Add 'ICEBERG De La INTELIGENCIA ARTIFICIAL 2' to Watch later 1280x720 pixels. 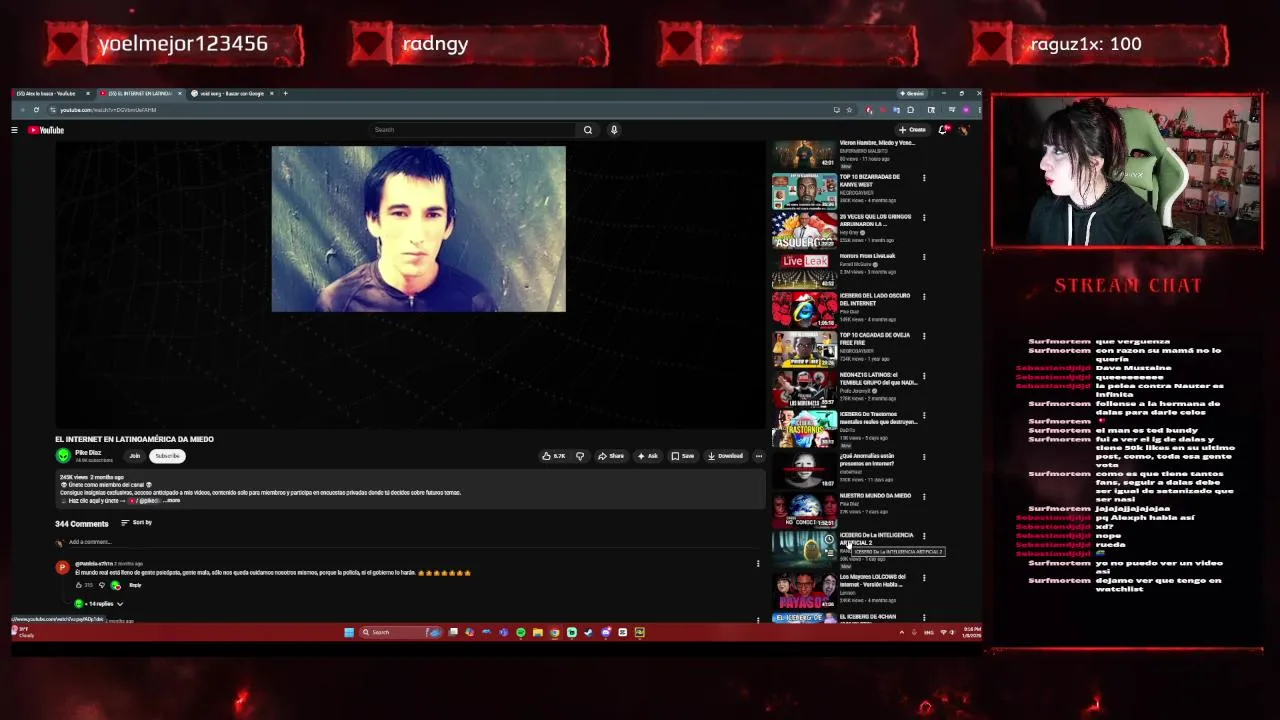(828, 540)
